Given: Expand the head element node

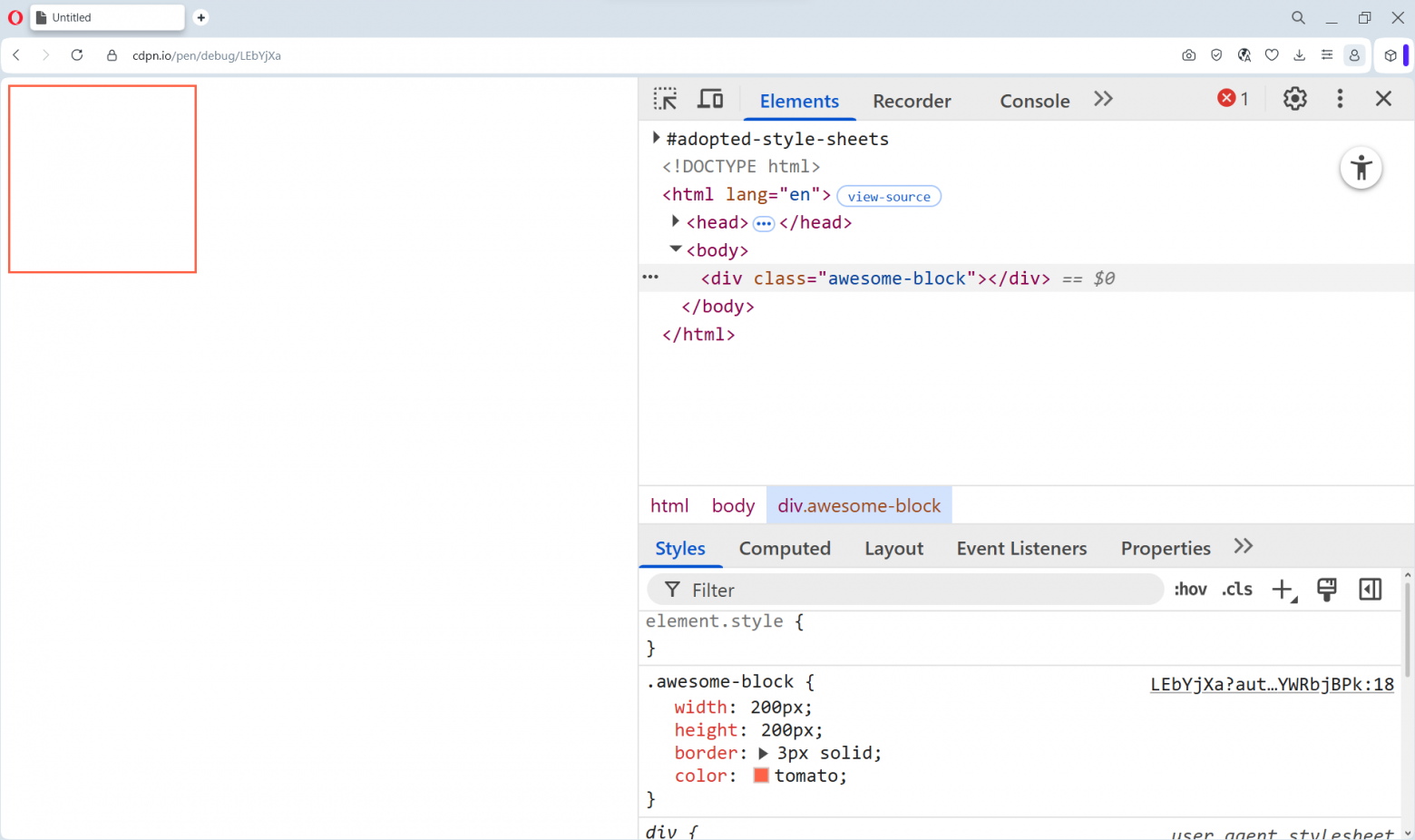Looking at the screenshot, I should [675, 221].
